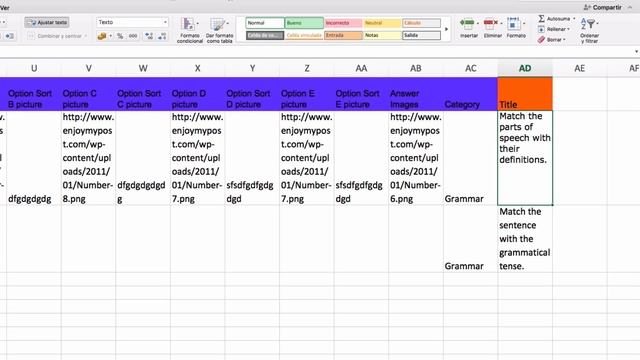Open the Autosuma dropdown arrow

coord(574,19)
